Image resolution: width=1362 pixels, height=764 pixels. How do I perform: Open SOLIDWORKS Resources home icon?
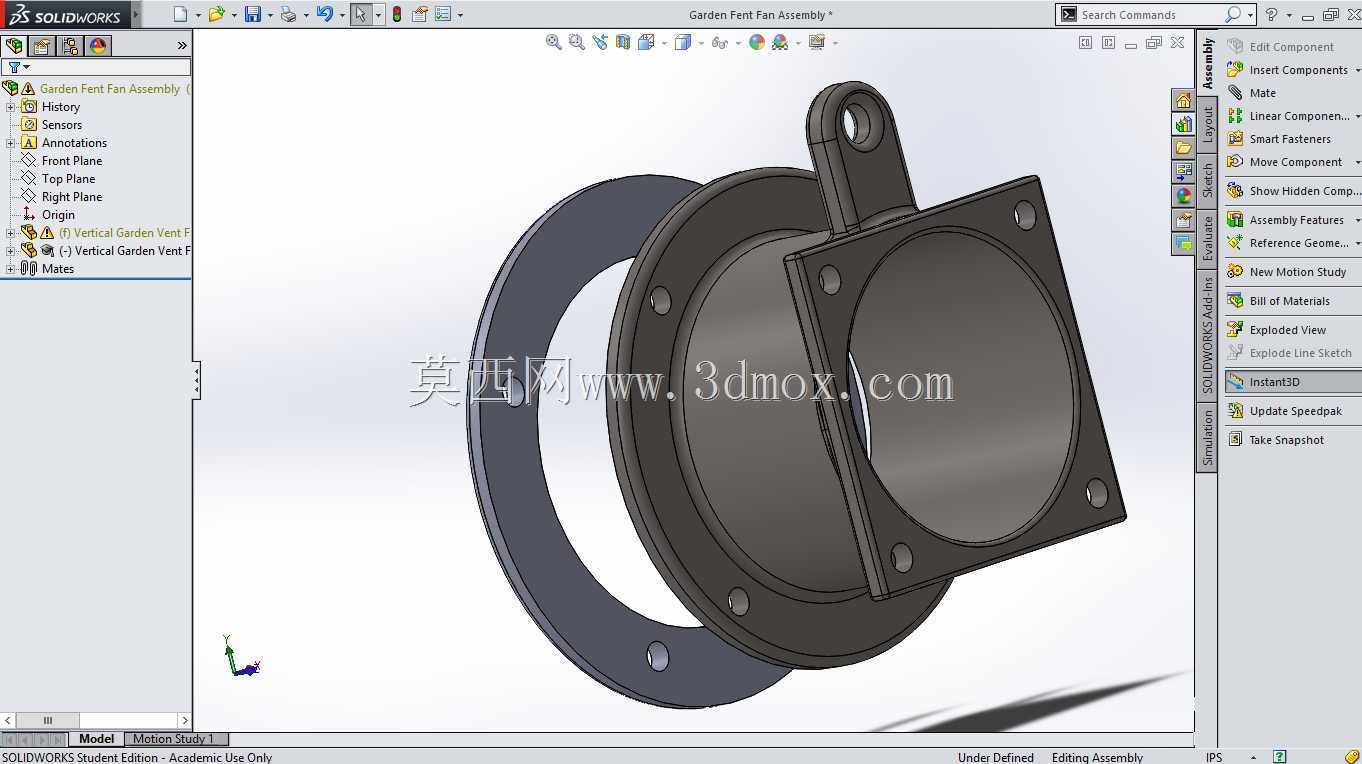tap(1184, 101)
